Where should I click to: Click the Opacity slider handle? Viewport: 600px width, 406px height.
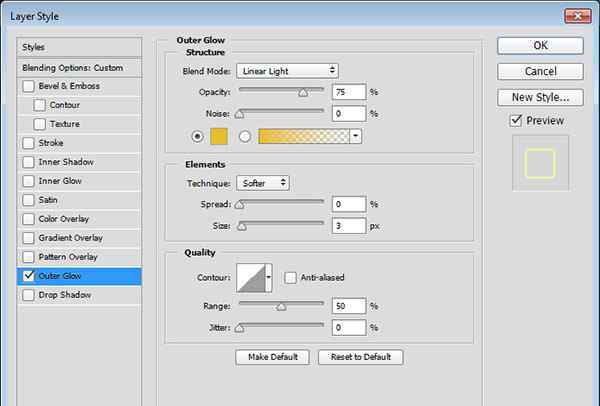click(x=303, y=93)
